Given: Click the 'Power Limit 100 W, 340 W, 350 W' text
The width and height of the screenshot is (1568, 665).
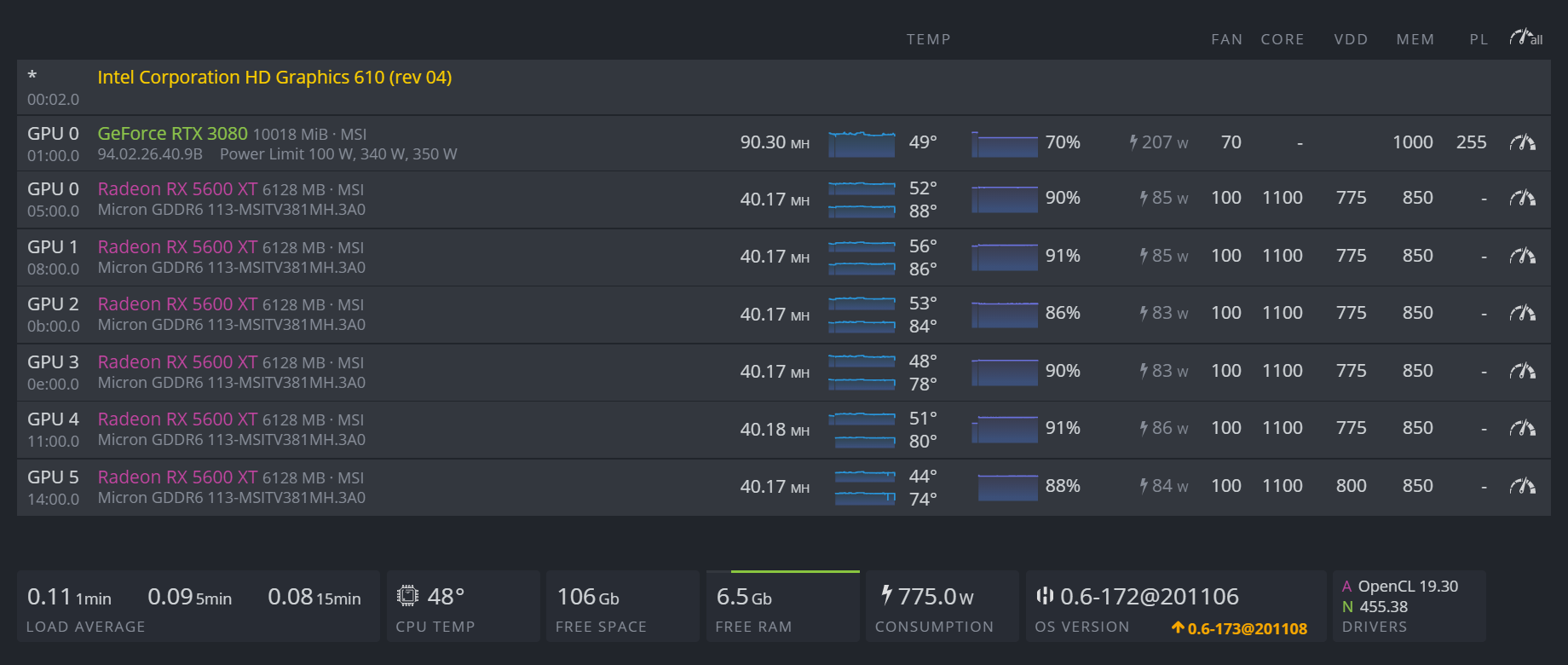Looking at the screenshot, I should tap(338, 154).
